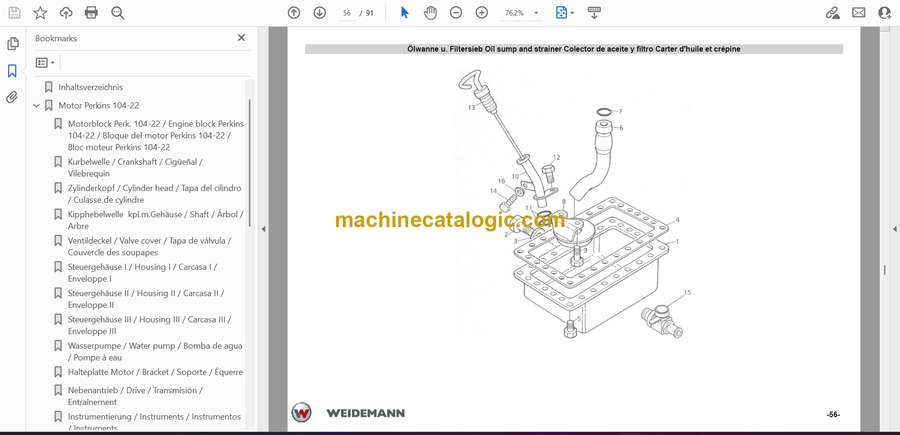
Task: Zoom in with the plus icon
Action: (482, 13)
